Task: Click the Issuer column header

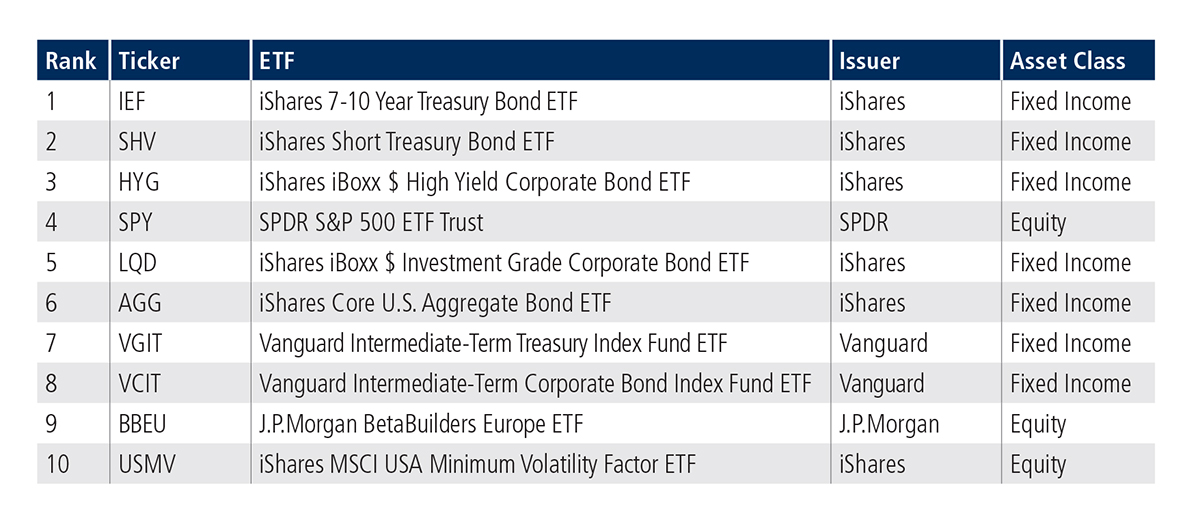Action: coord(870,61)
